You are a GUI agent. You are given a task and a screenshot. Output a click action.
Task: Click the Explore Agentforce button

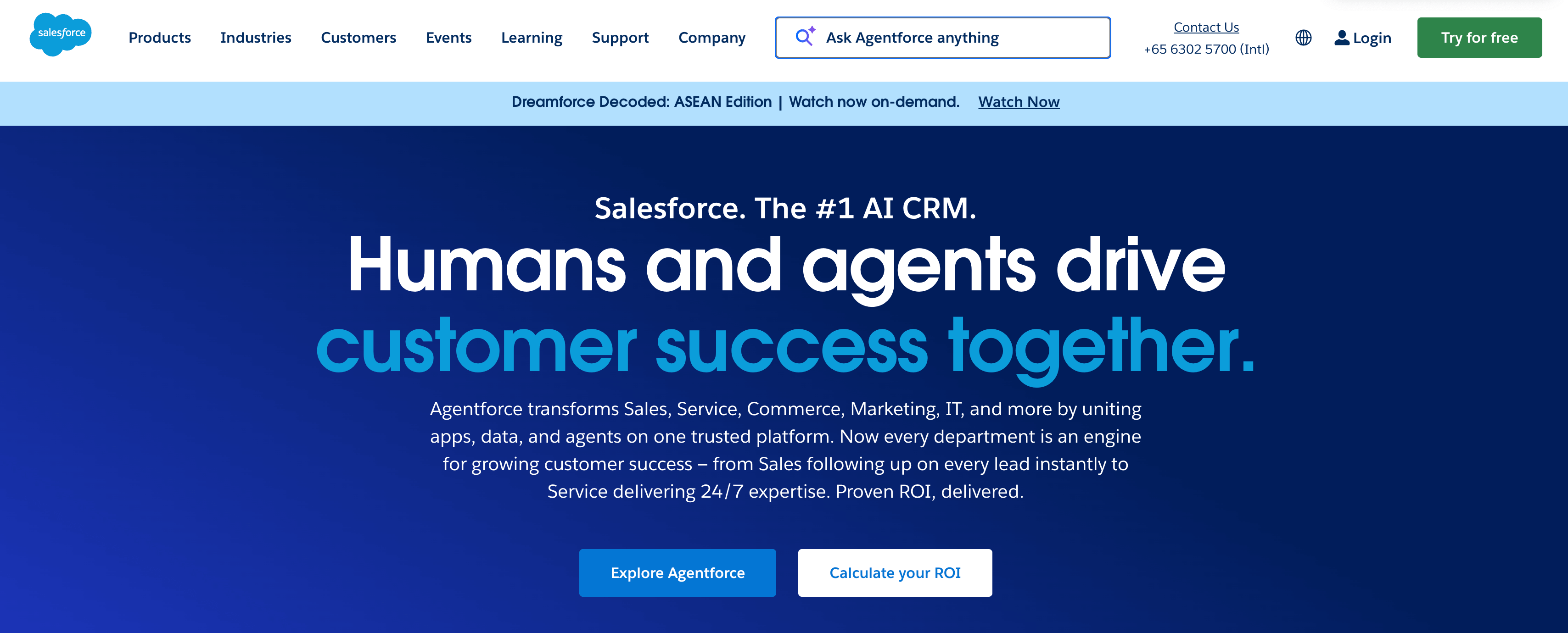pos(678,572)
